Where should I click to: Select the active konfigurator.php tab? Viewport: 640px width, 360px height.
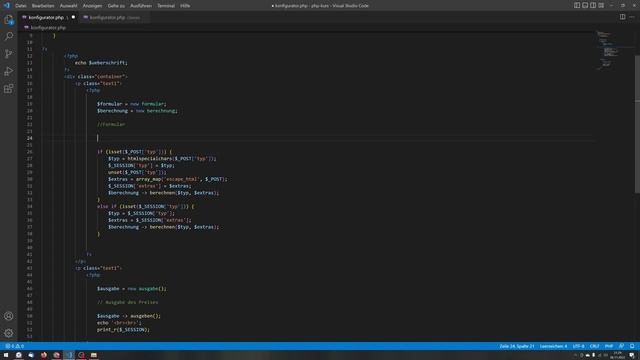[49, 18]
